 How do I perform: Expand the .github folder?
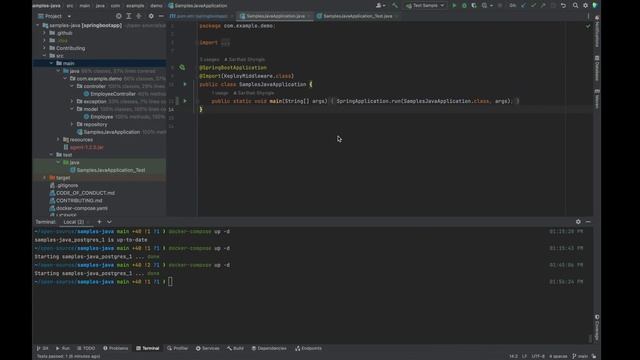[x=44, y=33]
